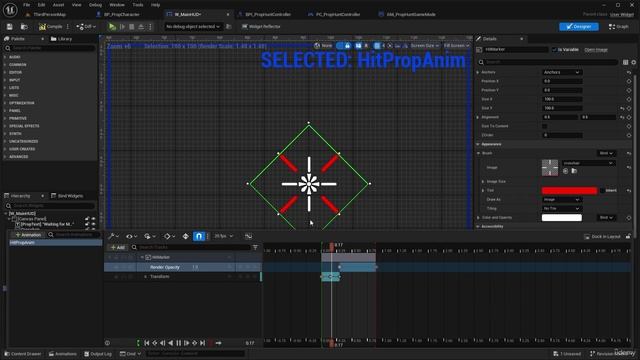640x360 pixels.
Task: Click the Stop simulation icon in toolbar
Action: [x=131, y=27]
